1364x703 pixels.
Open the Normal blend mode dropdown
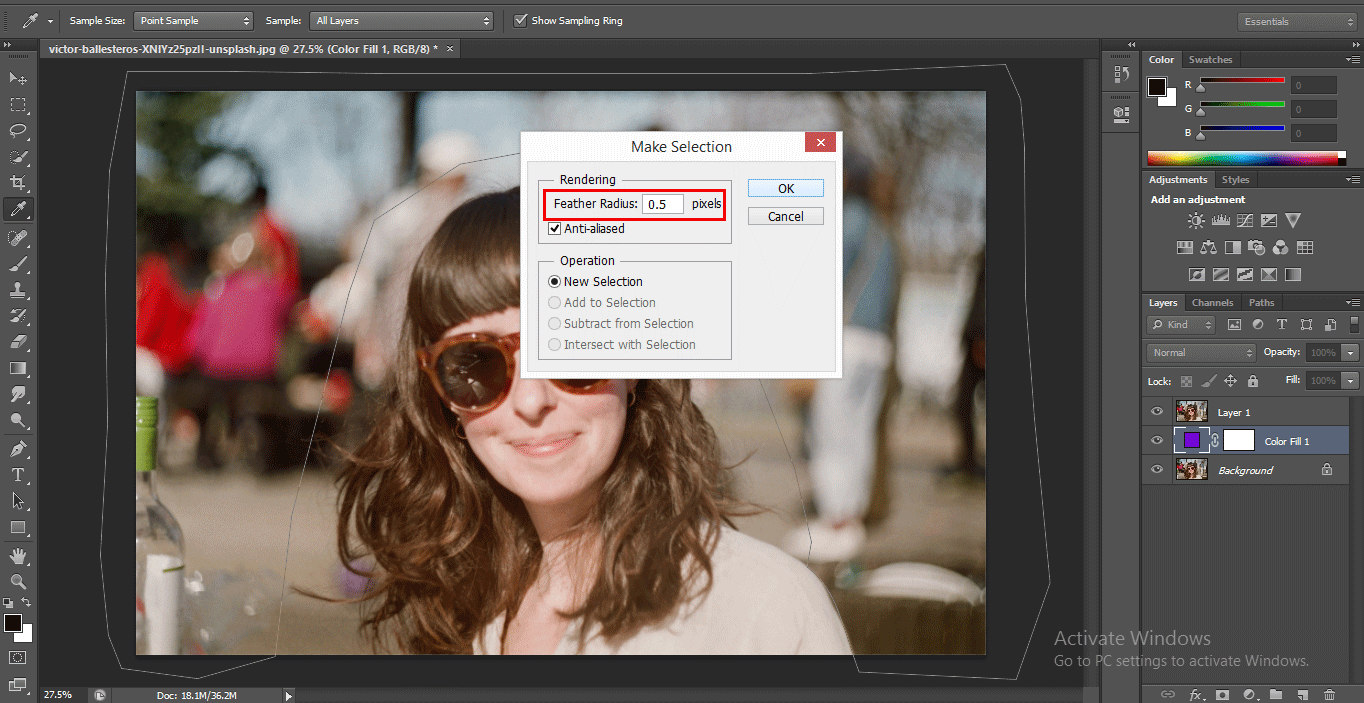(x=1202, y=353)
